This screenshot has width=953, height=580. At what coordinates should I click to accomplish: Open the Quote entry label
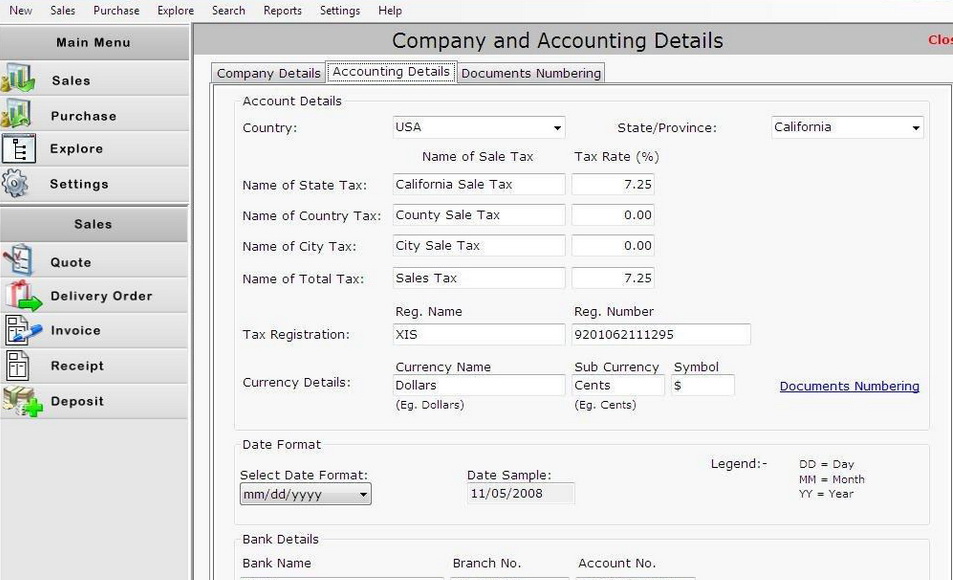[71, 263]
